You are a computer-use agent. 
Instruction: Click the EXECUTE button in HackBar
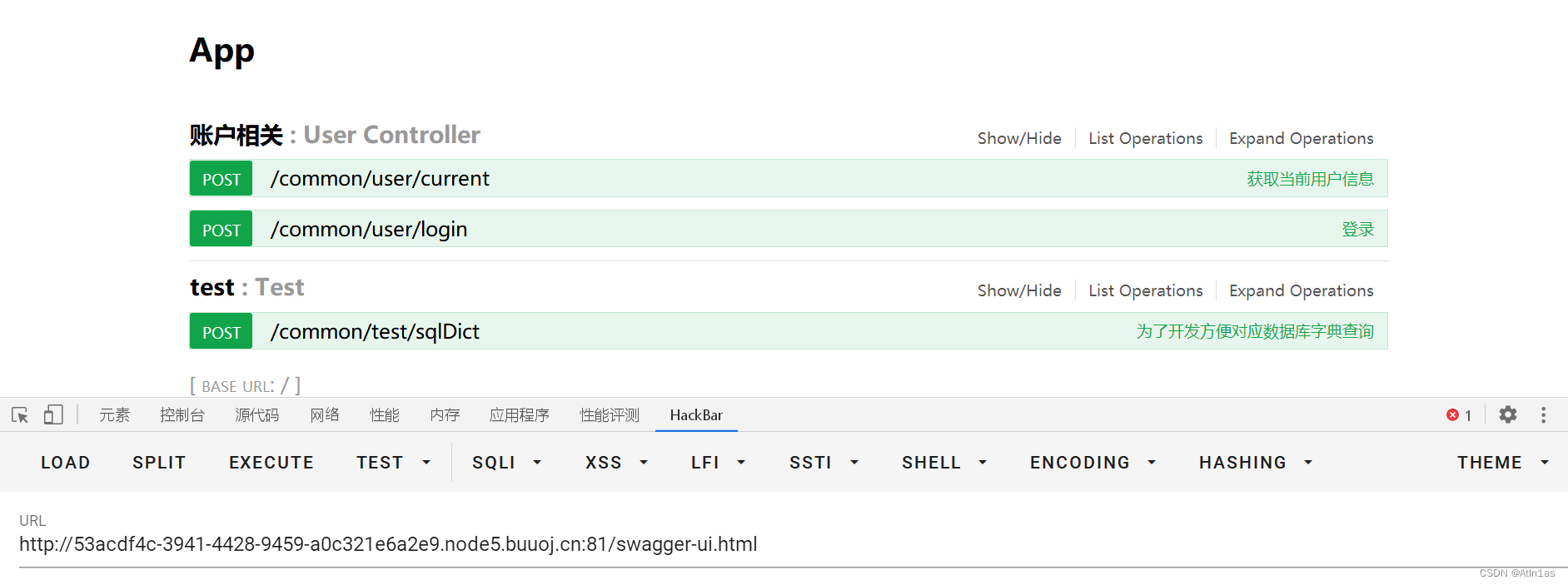[271, 462]
